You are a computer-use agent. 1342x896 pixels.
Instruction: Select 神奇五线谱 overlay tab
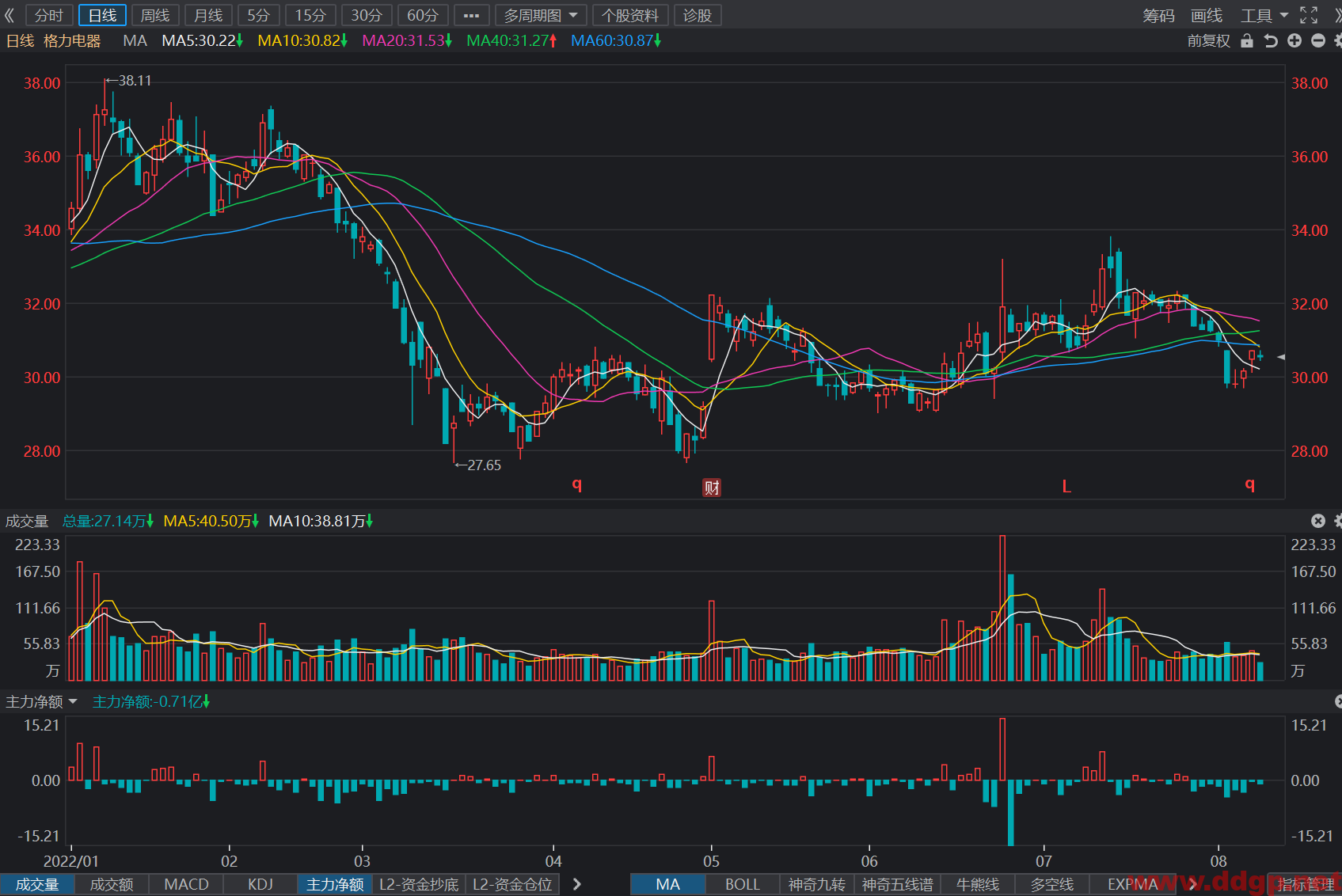(x=898, y=884)
